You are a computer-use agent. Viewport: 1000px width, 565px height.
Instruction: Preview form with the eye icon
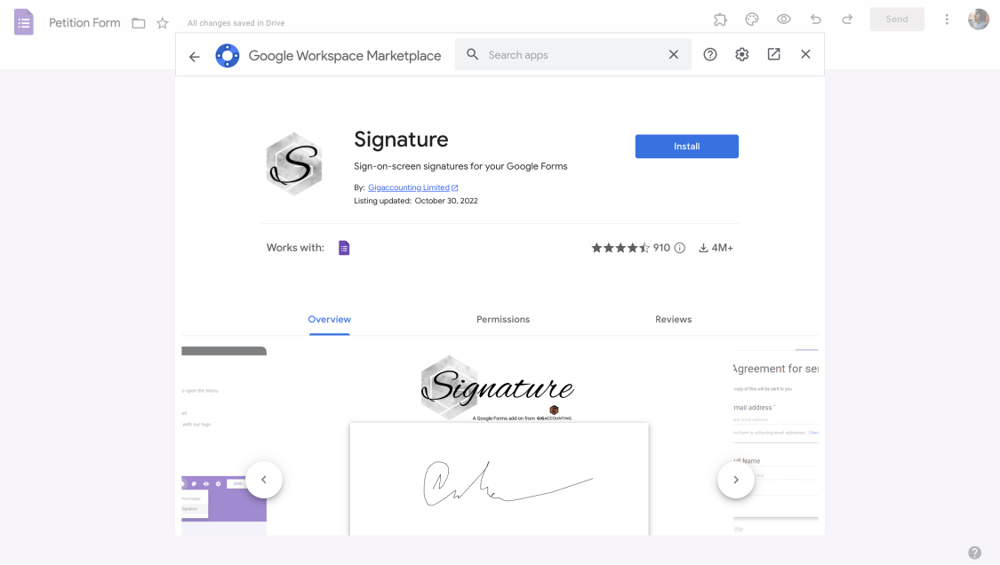pyautogui.click(x=784, y=19)
